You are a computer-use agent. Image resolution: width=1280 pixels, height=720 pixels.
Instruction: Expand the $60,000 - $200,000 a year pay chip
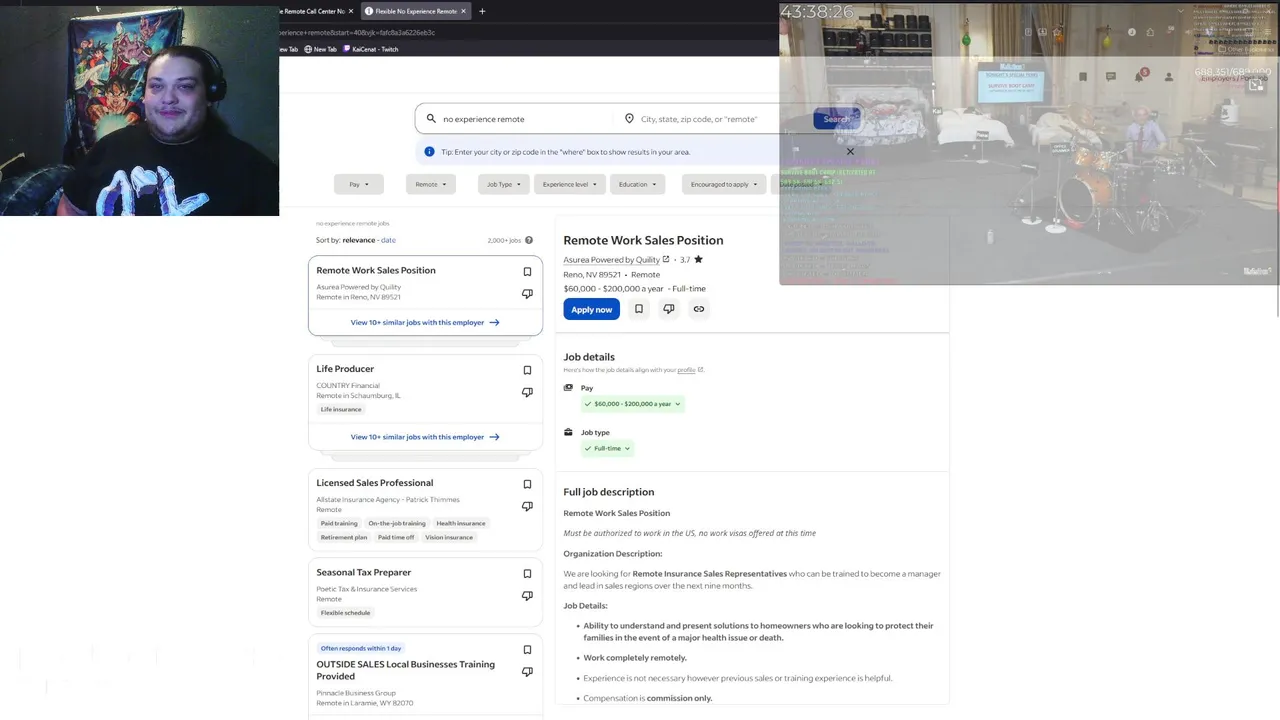click(633, 404)
